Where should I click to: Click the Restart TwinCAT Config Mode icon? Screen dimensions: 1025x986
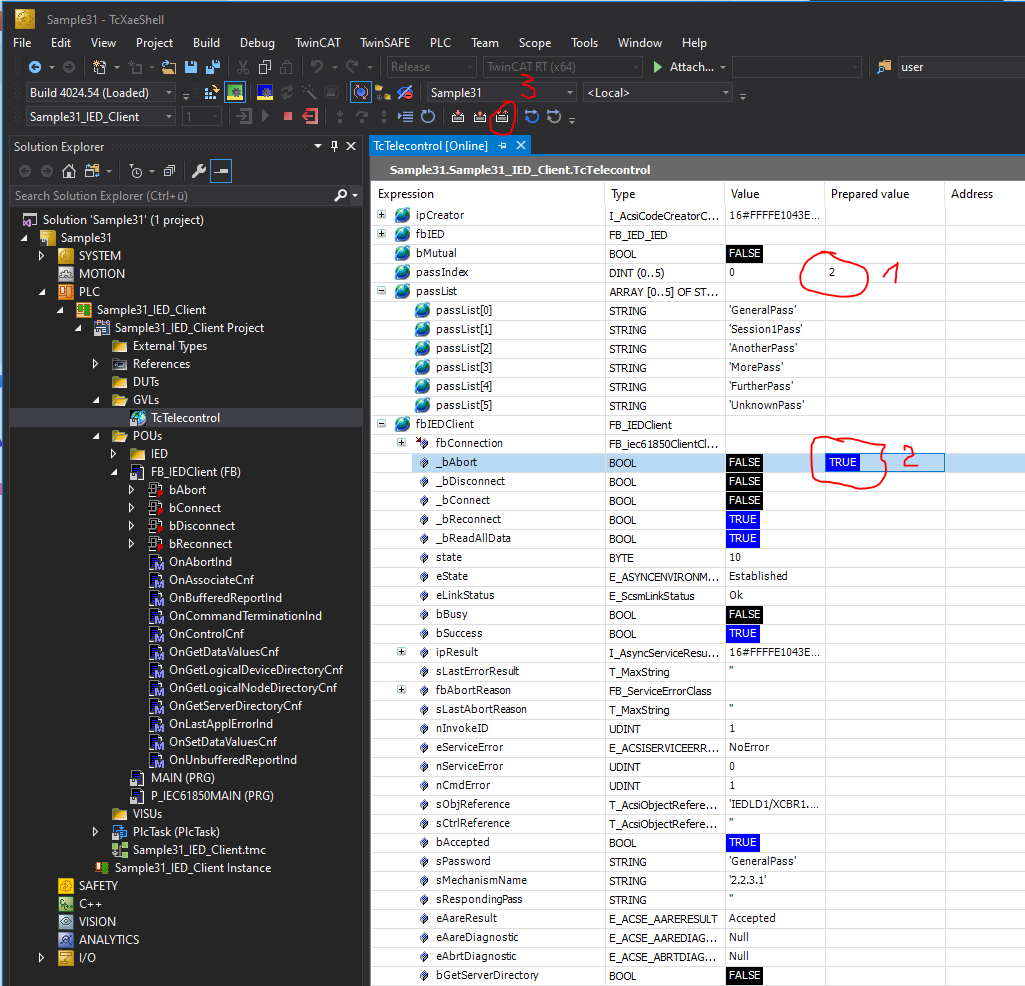click(265, 93)
